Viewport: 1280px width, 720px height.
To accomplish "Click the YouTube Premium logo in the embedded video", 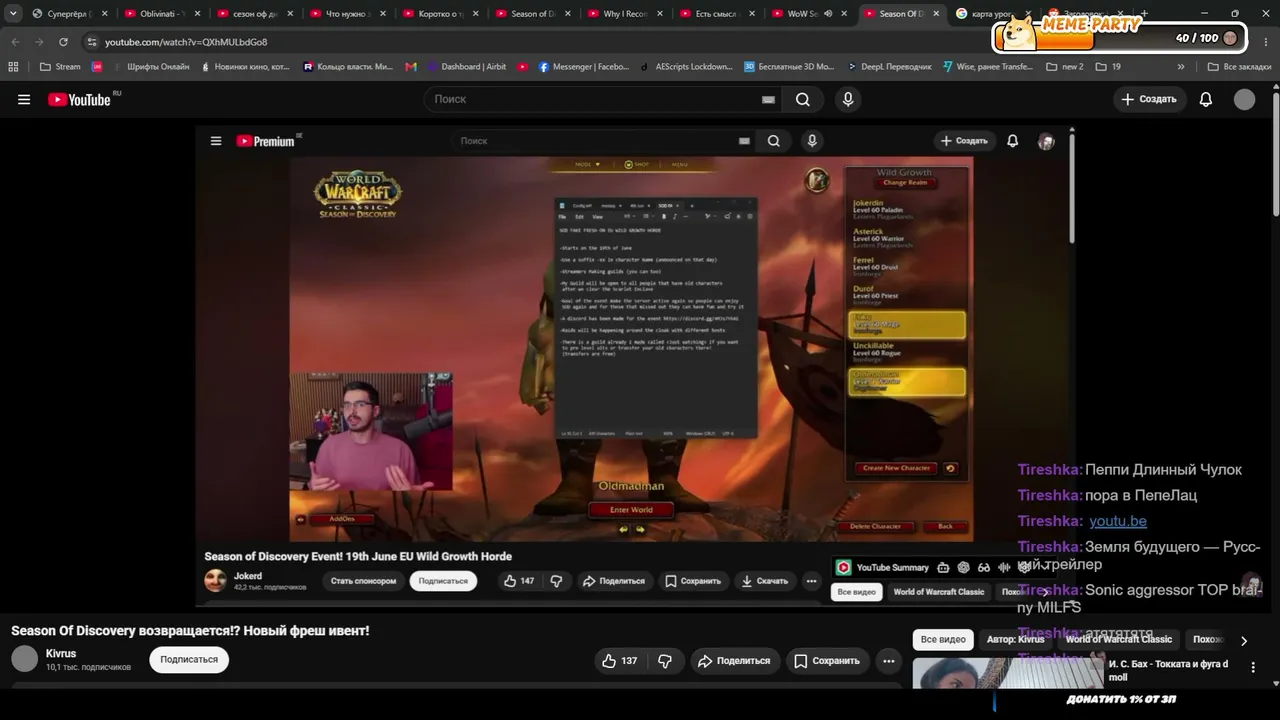I will click(268, 141).
